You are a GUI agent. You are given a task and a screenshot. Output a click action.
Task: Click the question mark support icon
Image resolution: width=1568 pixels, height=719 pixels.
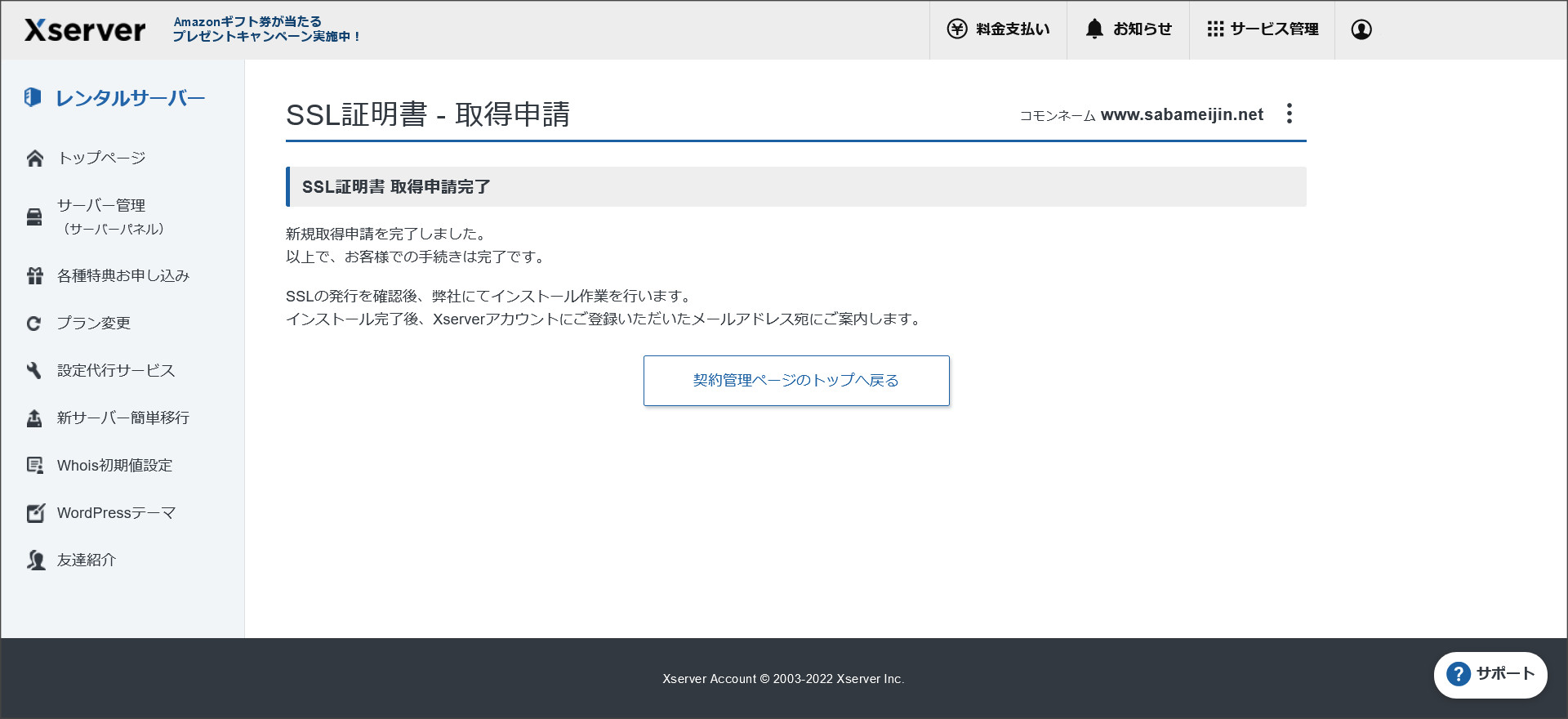[x=1459, y=675]
